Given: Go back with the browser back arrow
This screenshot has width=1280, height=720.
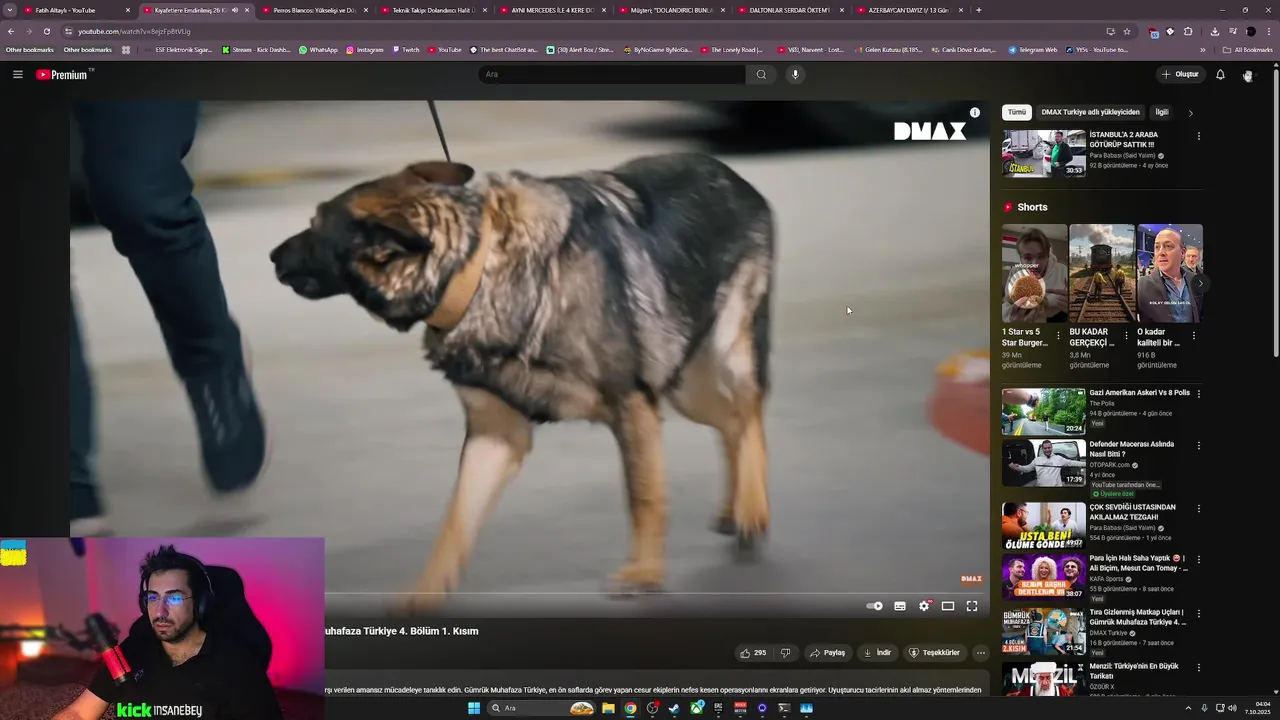Looking at the screenshot, I should pos(11,31).
